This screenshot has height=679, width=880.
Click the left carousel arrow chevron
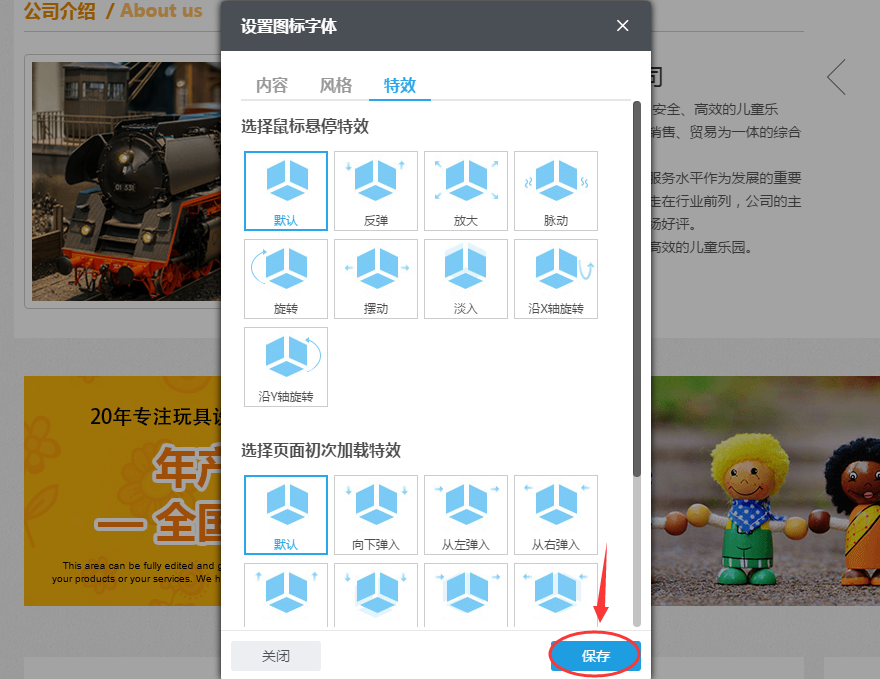click(x=836, y=77)
